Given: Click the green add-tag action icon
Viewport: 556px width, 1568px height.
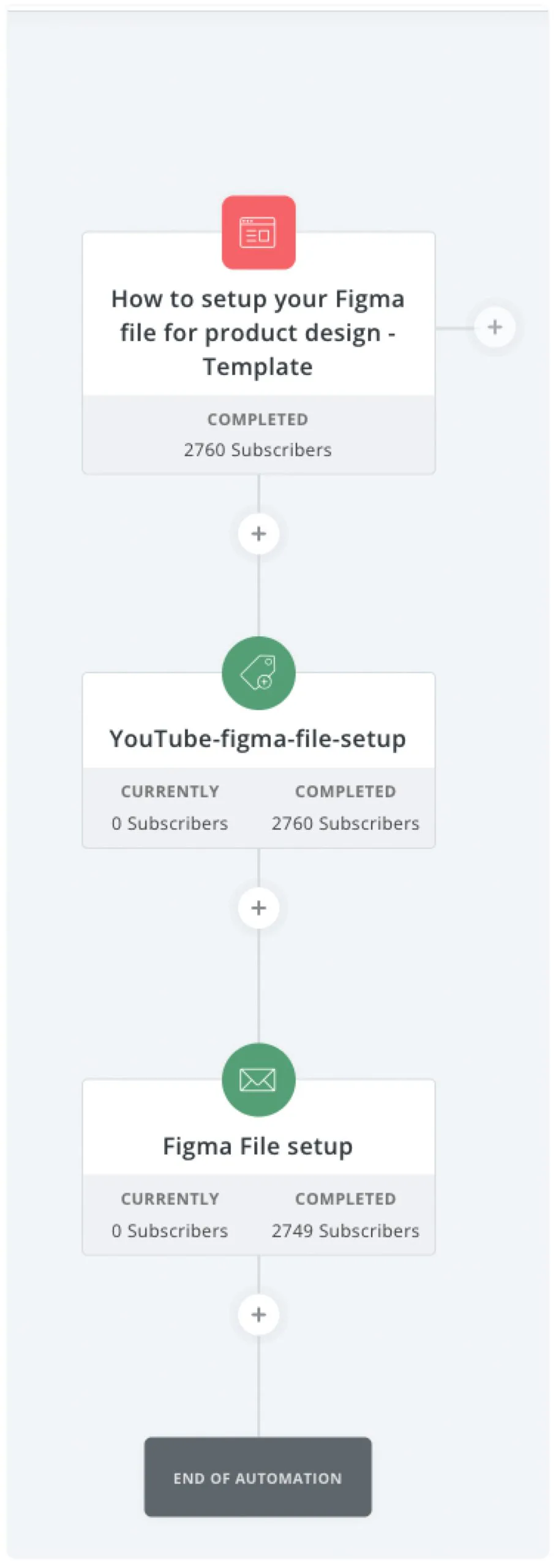Looking at the screenshot, I should [258, 673].
